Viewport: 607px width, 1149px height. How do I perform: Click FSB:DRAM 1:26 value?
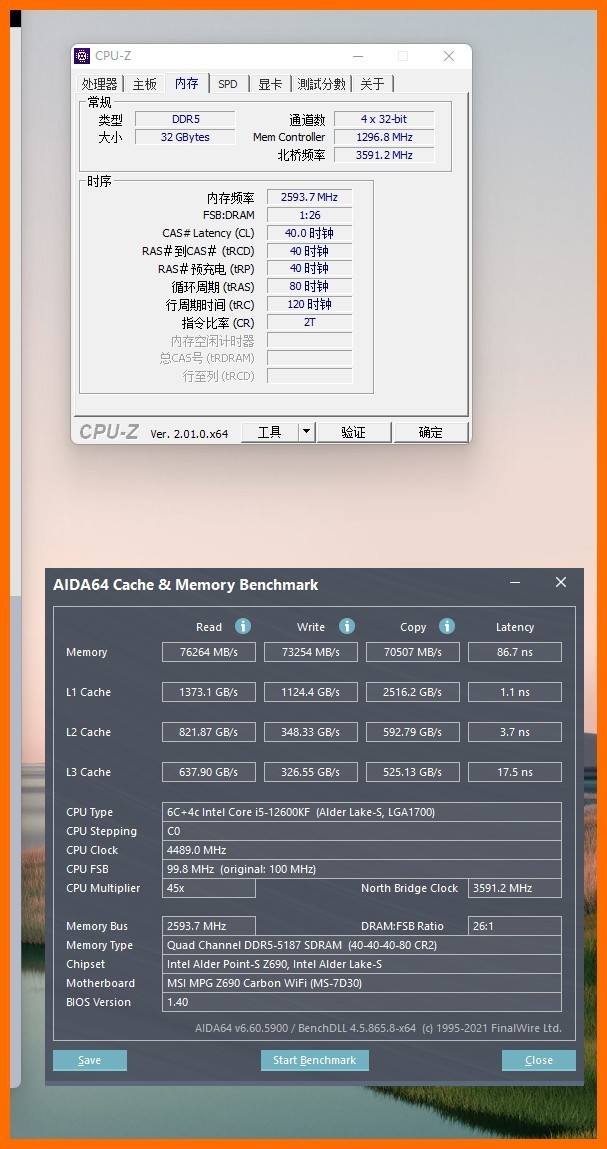pos(309,215)
